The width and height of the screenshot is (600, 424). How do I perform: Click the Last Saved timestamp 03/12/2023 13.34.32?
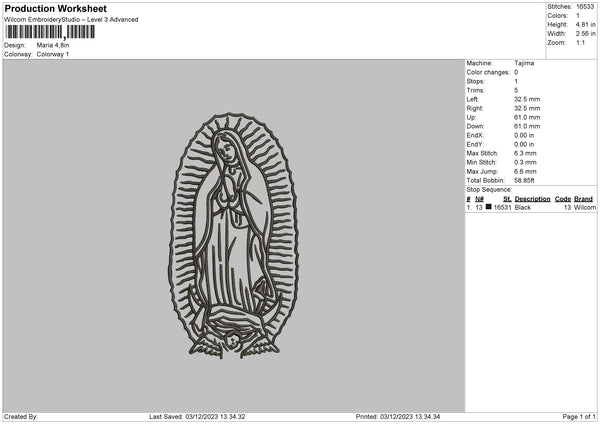click(215, 417)
